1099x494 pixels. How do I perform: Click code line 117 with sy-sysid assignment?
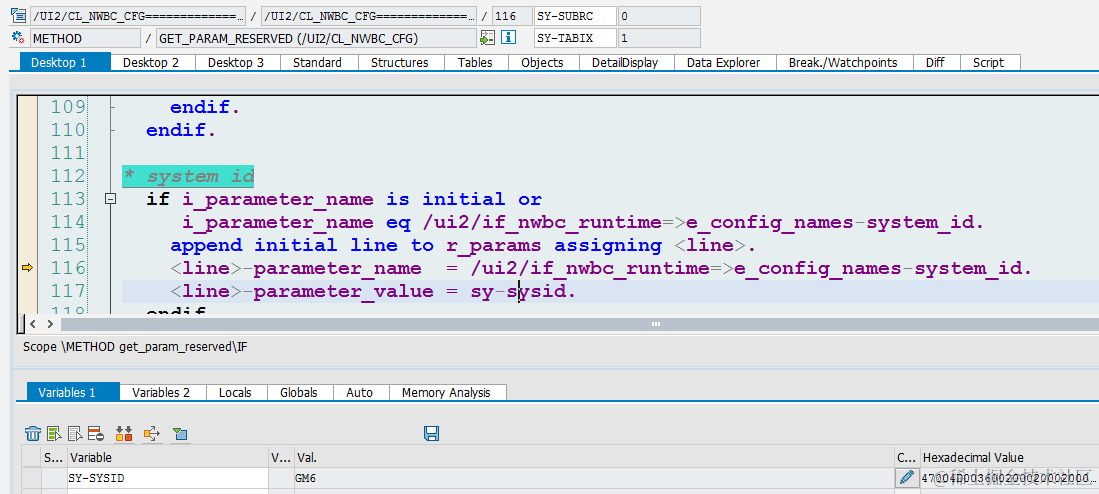(x=372, y=291)
